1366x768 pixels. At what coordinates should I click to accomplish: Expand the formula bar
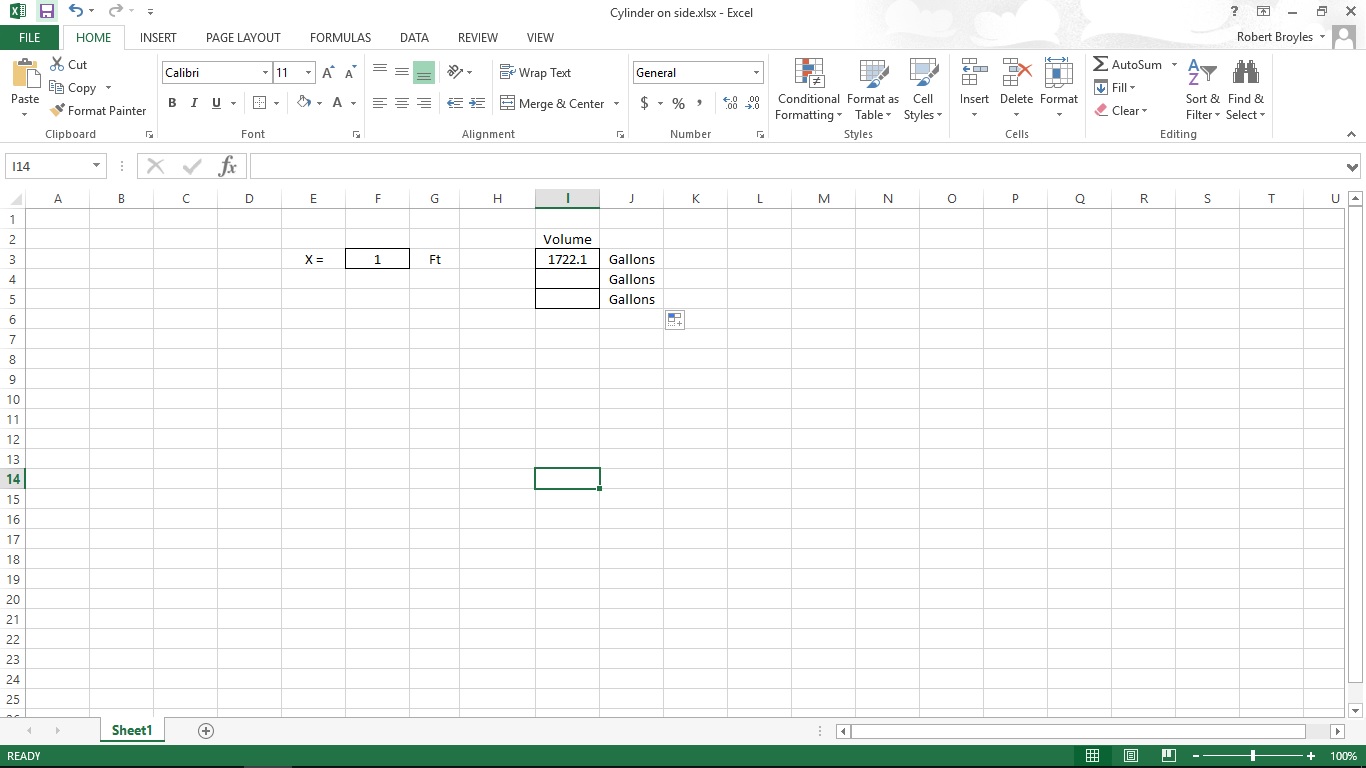coord(1352,167)
